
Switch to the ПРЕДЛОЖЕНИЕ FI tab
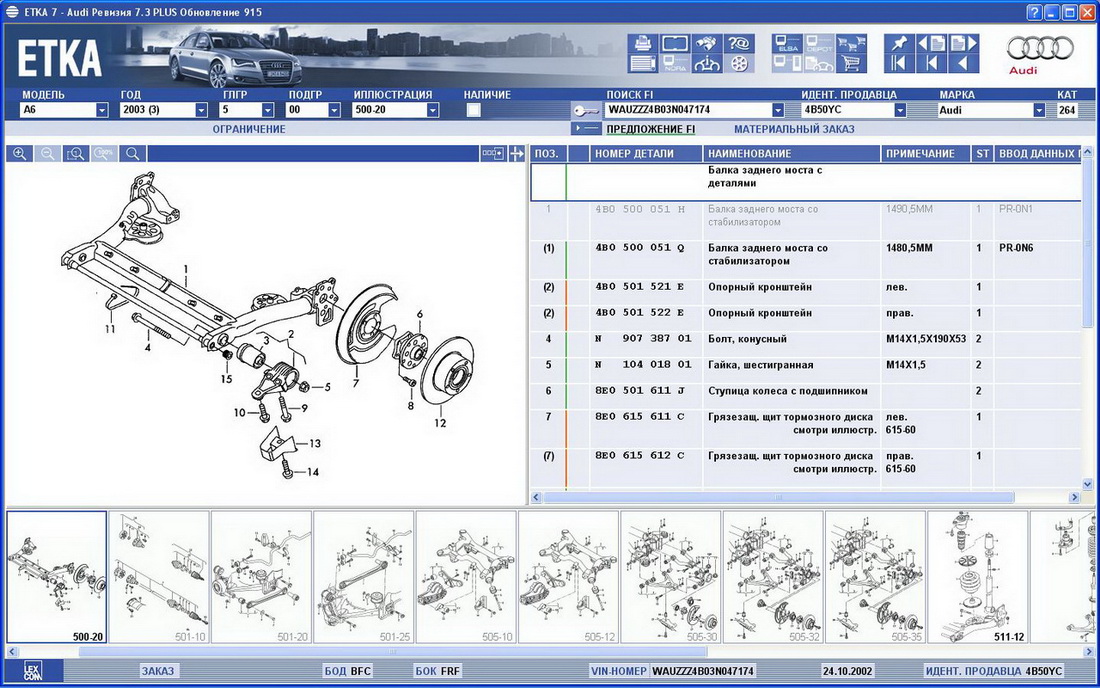650,129
